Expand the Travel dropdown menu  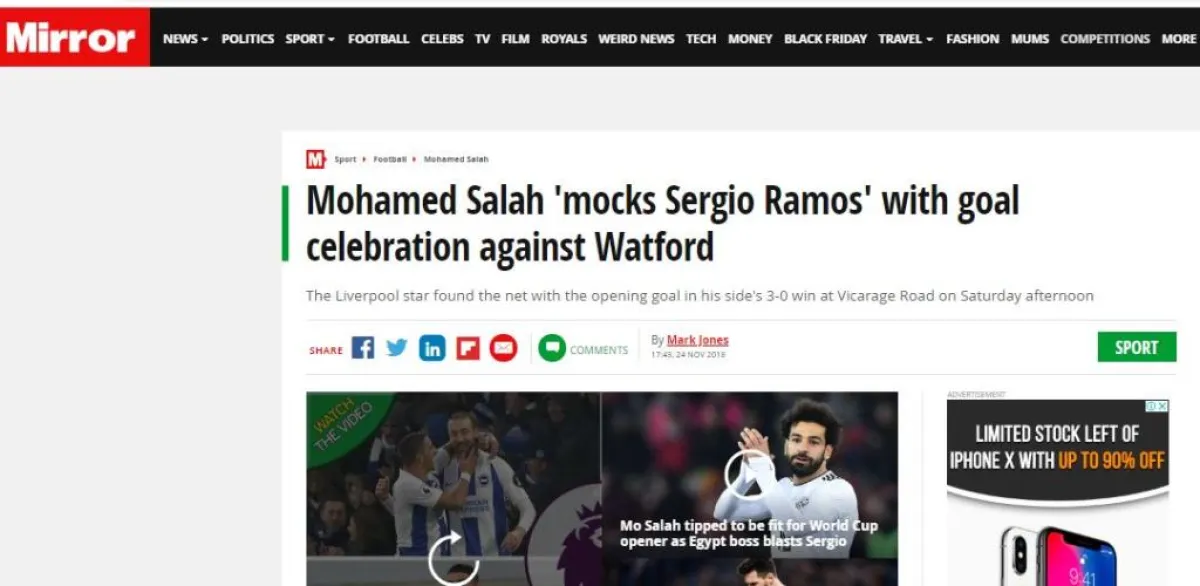coord(905,39)
